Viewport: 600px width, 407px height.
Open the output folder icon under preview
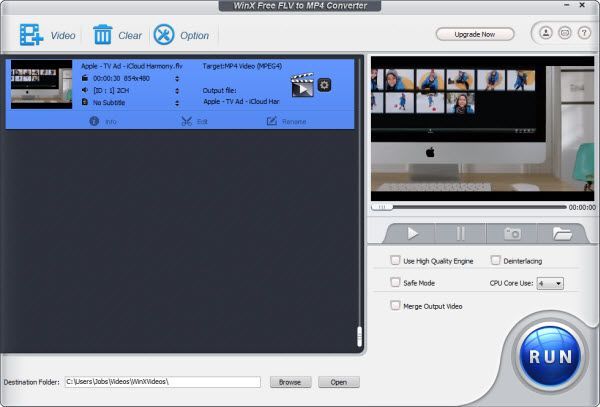(562, 233)
